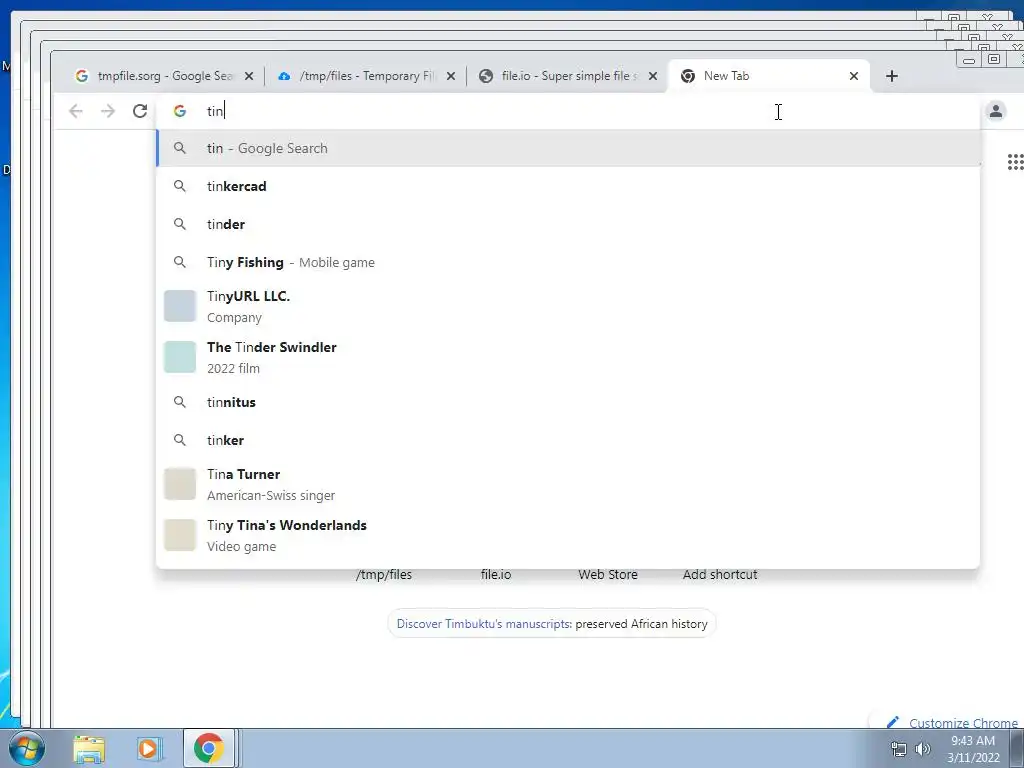Open the Chrome profile avatar menu
Screen dimensions: 1024x768
click(x=995, y=111)
